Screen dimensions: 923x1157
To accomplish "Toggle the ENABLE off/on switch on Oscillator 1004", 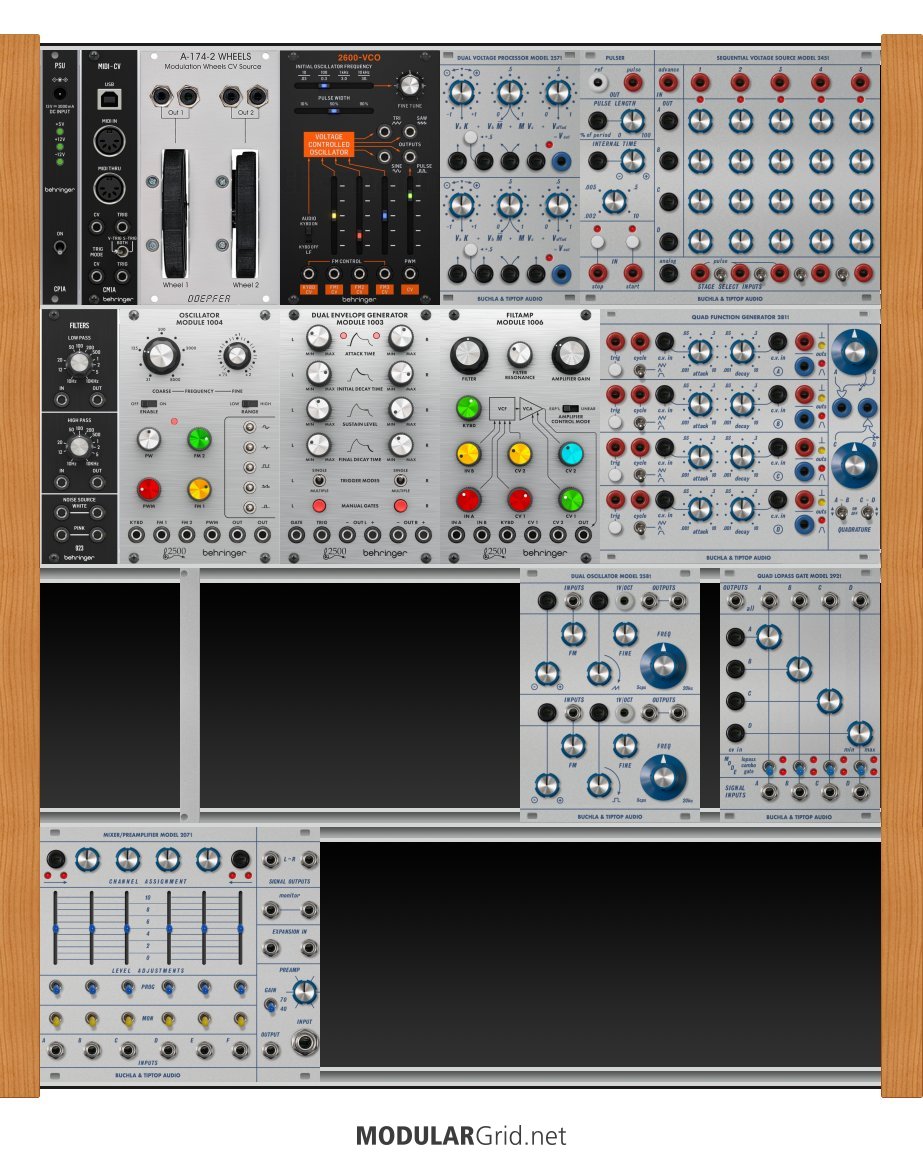I will click(148, 404).
